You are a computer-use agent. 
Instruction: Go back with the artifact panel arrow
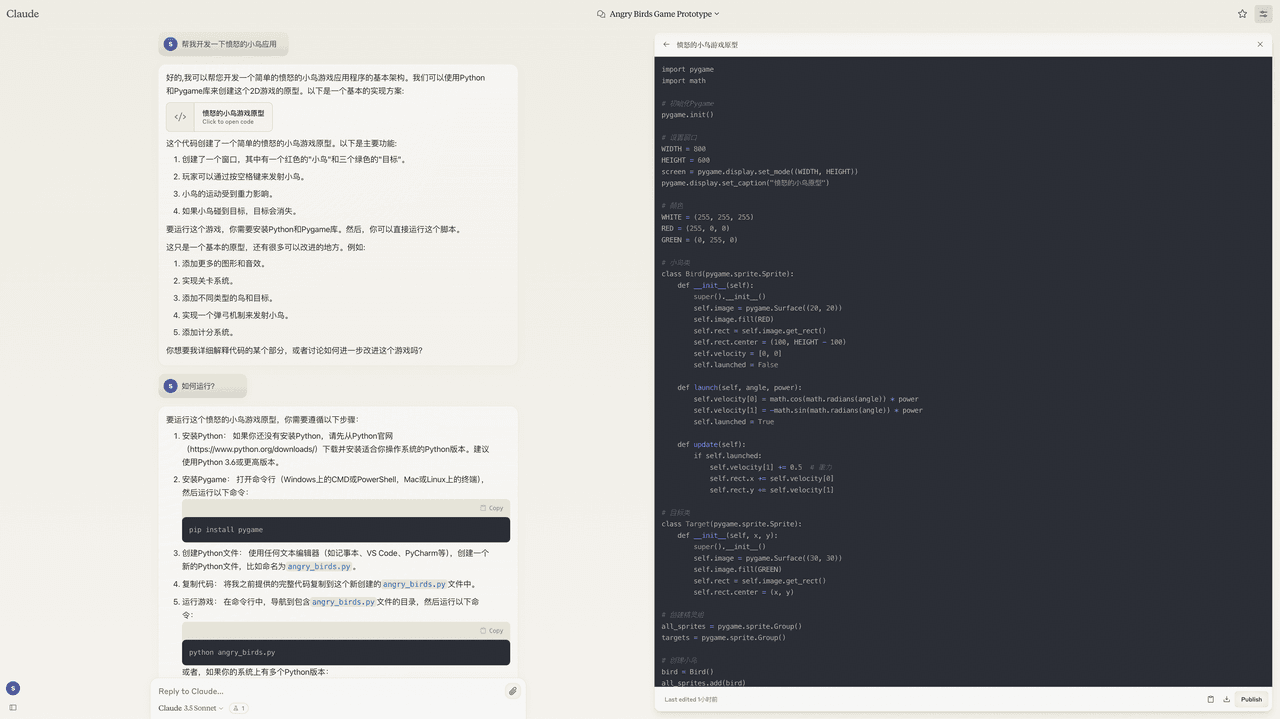pyautogui.click(x=667, y=44)
